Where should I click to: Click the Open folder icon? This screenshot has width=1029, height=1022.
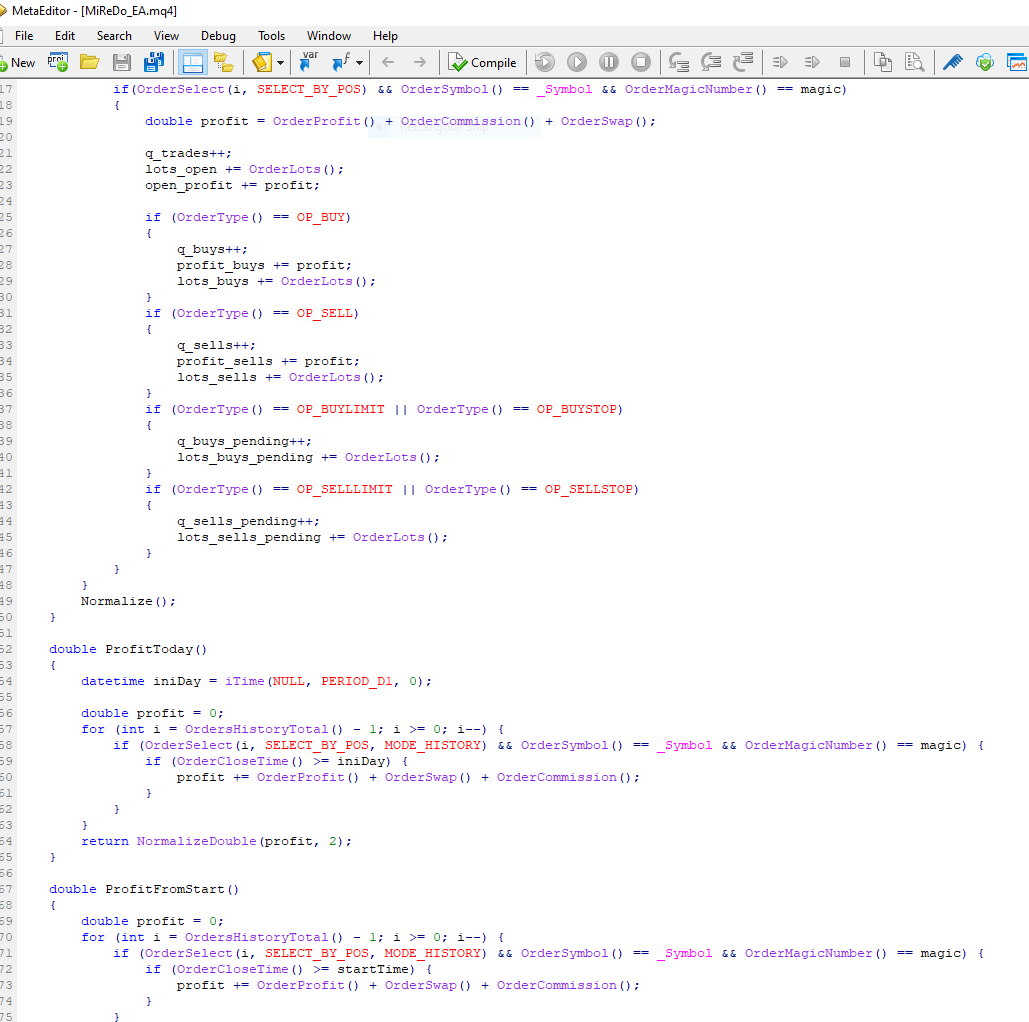(x=90, y=62)
